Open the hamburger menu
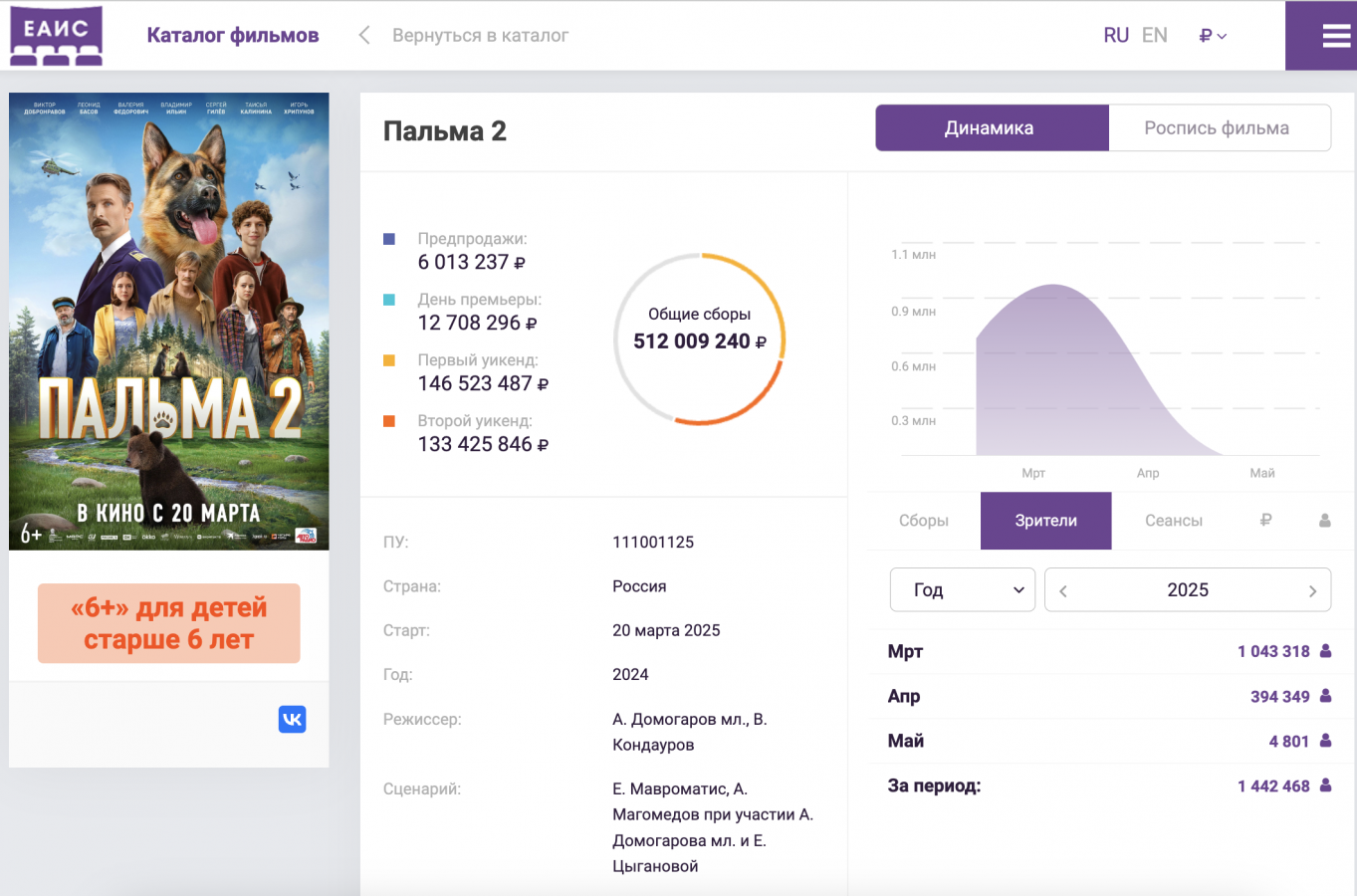Image resolution: width=1357 pixels, height=896 pixels. pos(1335,36)
